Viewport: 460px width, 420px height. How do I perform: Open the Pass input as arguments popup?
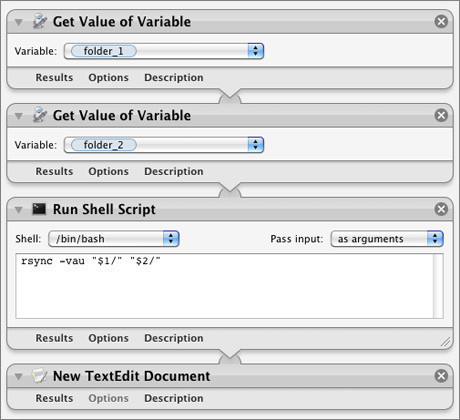click(387, 239)
